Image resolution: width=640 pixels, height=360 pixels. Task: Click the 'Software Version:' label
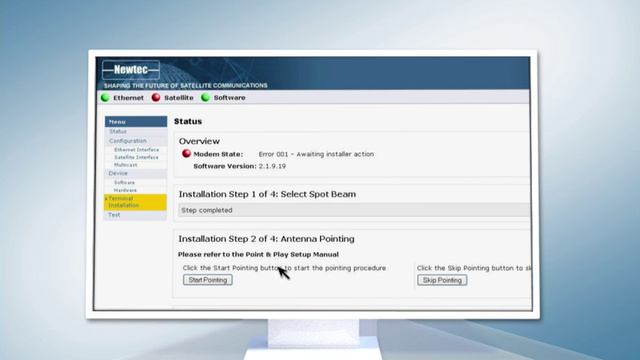[x=225, y=166]
